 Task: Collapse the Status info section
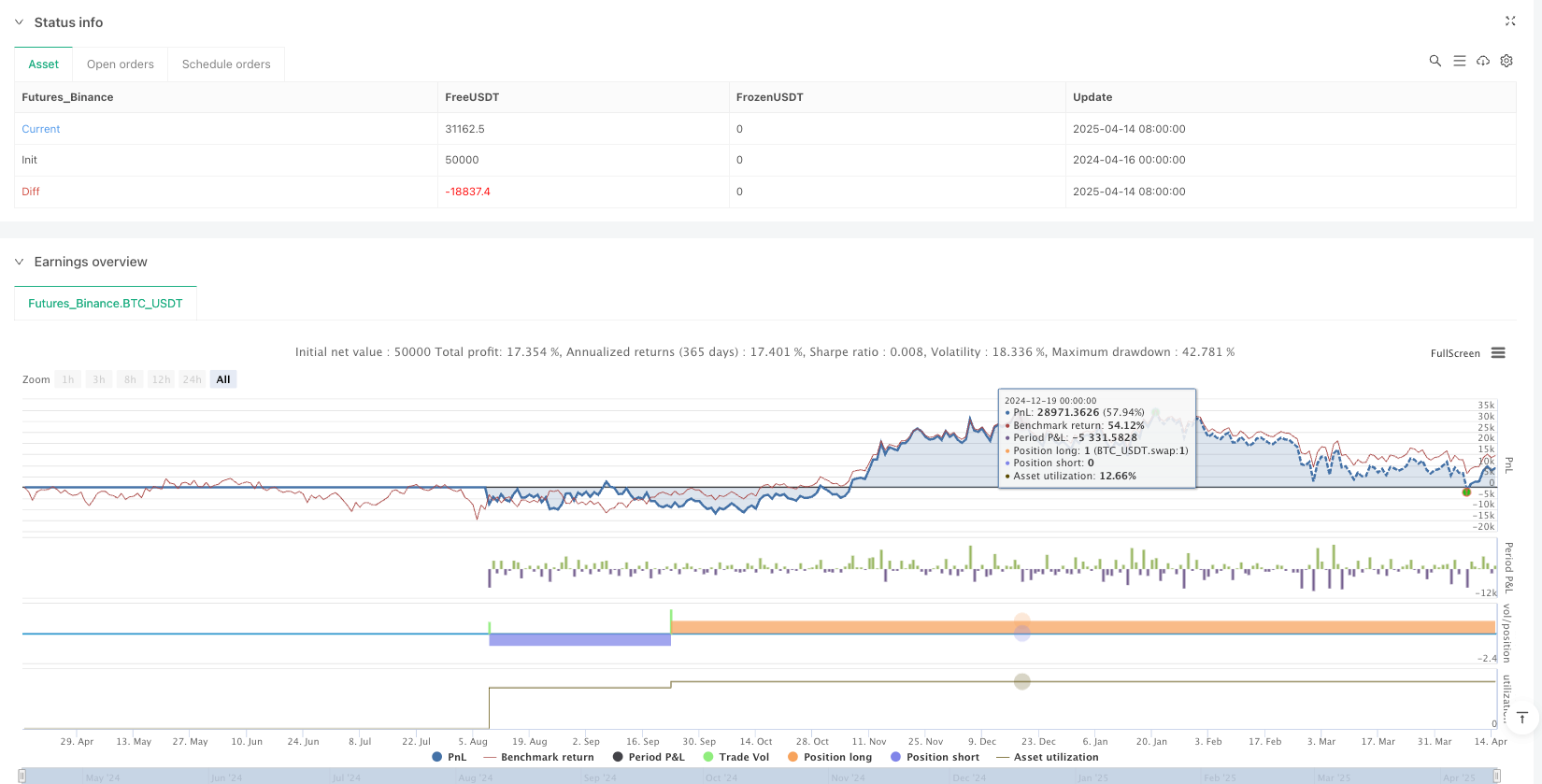click(19, 22)
